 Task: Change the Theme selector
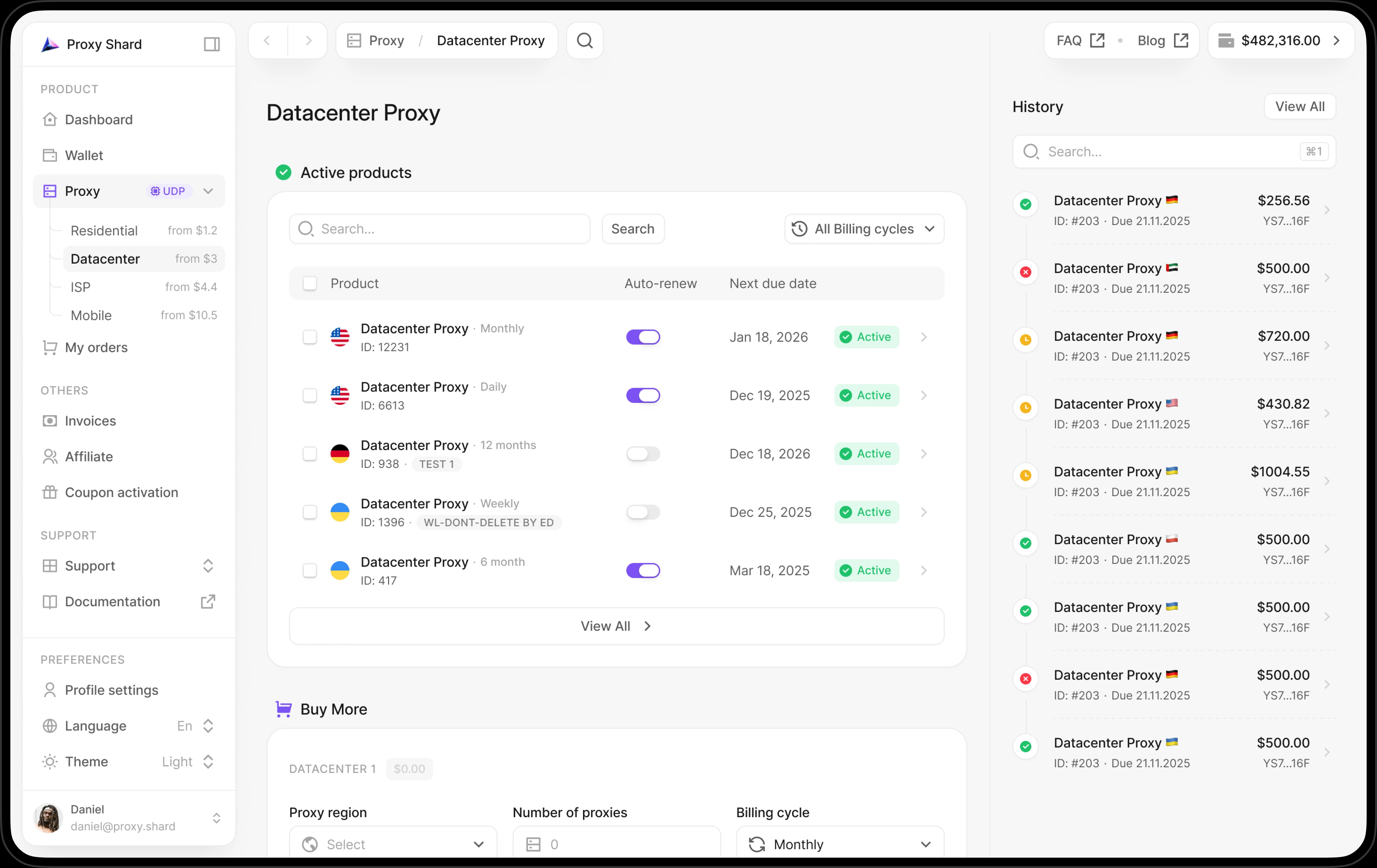129,762
